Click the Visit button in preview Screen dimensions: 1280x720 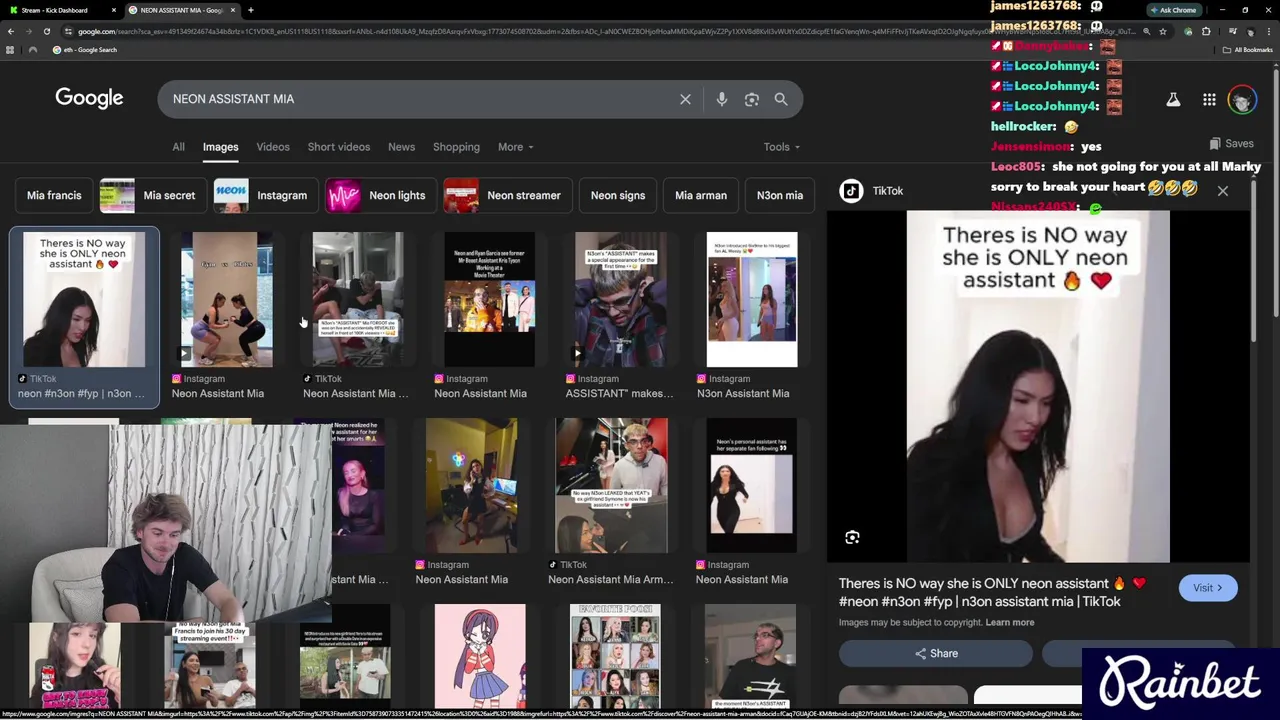pyautogui.click(x=1208, y=588)
